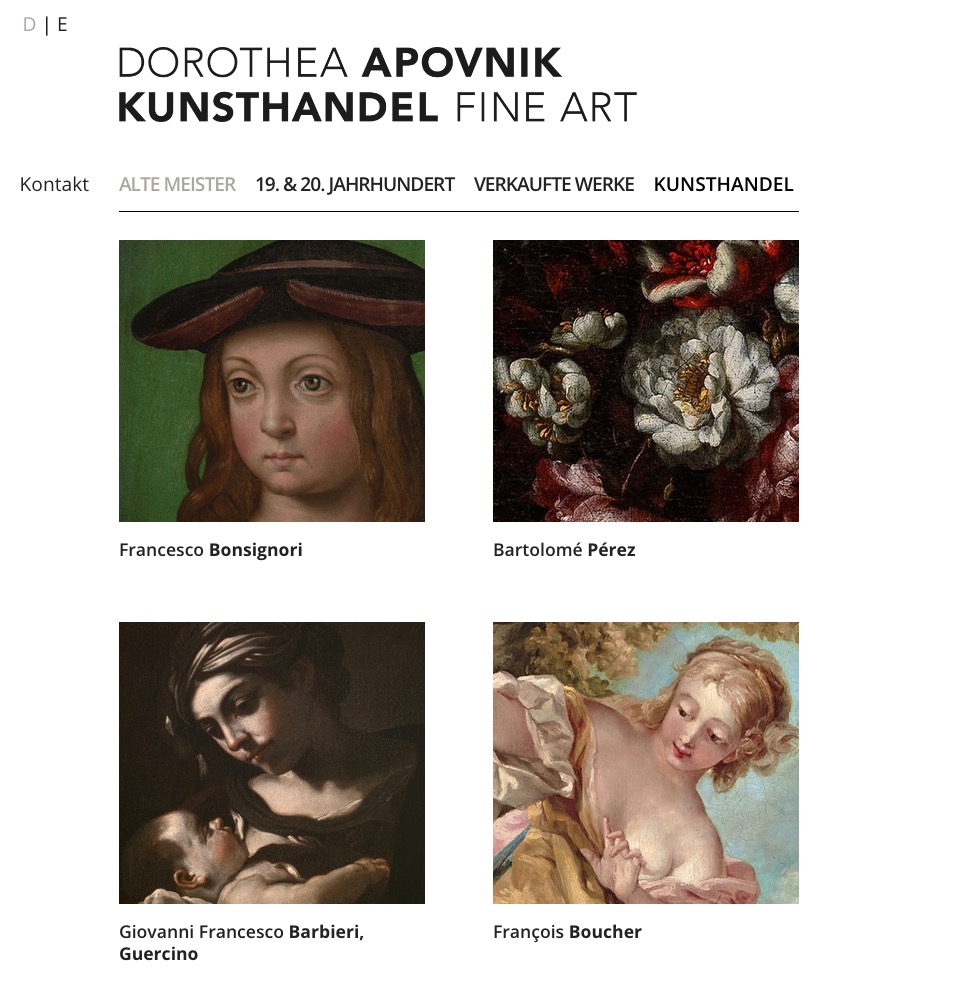Open the 19. & 20. Jahrhundert section

click(355, 185)
